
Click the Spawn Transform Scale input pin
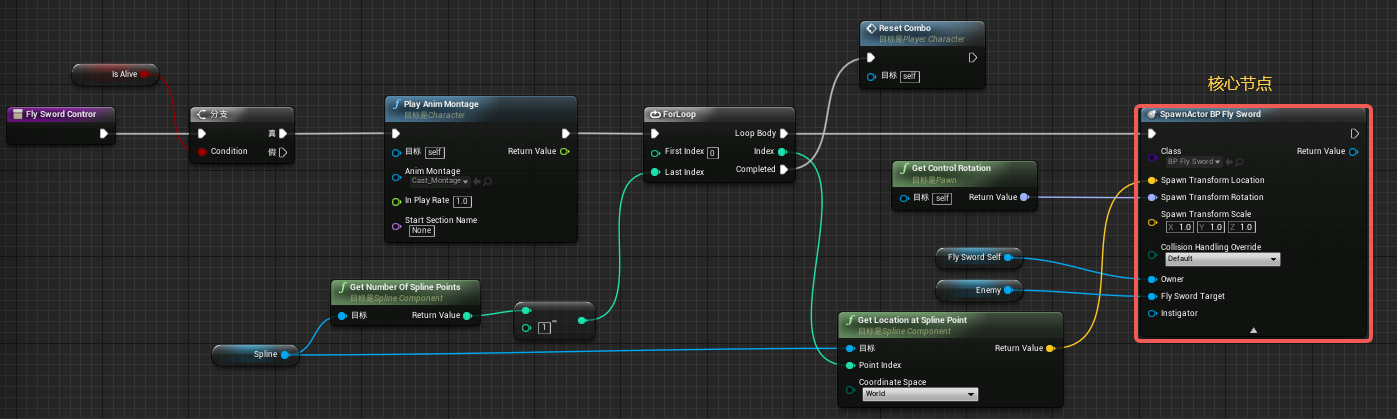click(1152, 222)
